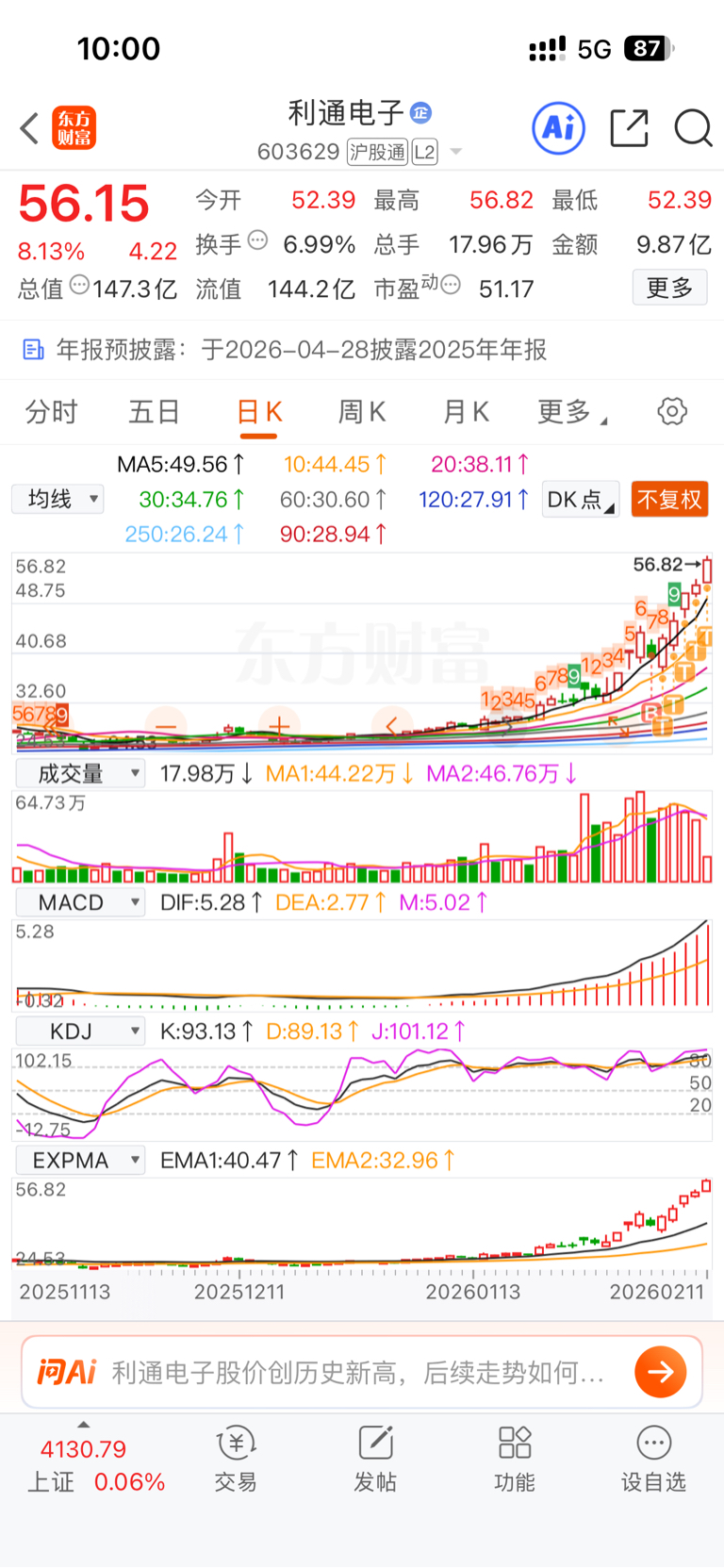
Task: Tap the 8.13% change percentage
Action: [51, 252]
